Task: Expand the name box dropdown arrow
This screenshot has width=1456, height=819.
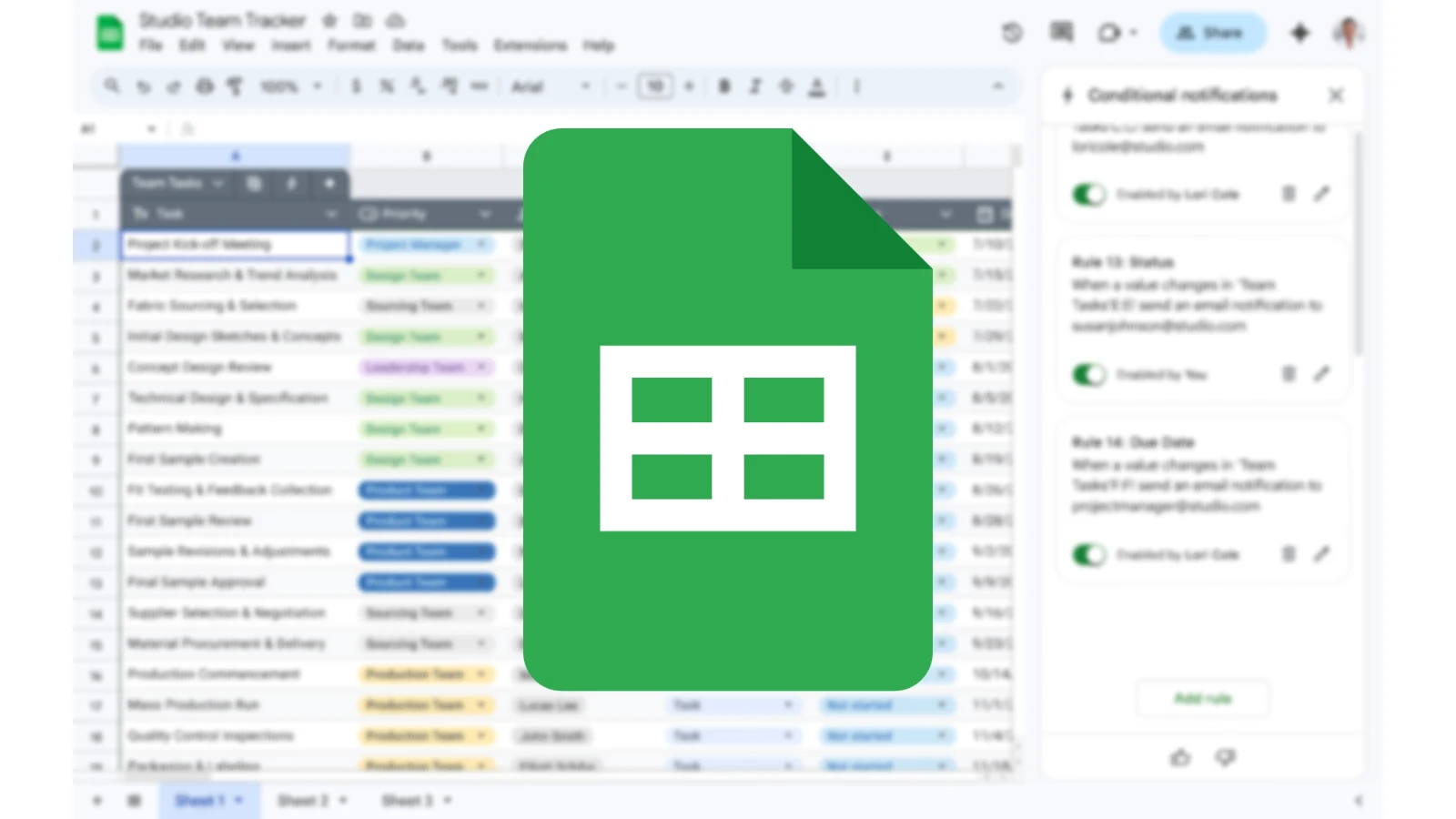Action: point(151,129)
